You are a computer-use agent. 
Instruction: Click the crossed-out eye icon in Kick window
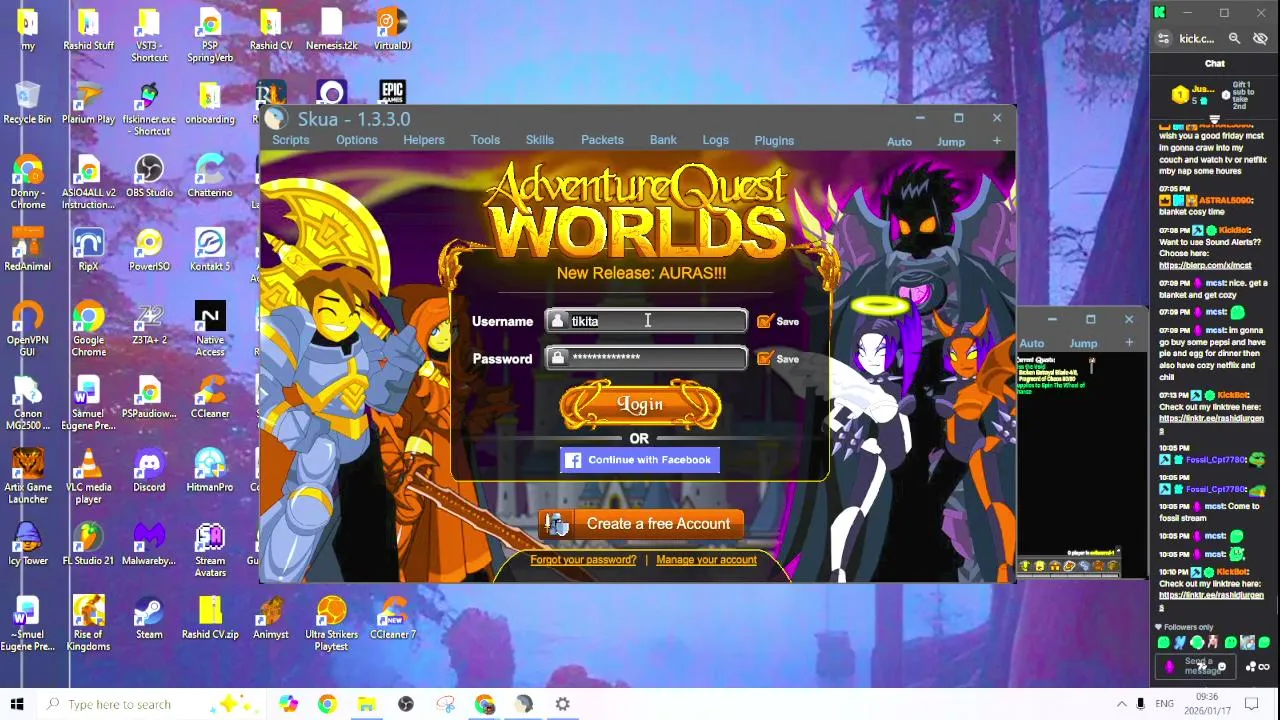1260,39
